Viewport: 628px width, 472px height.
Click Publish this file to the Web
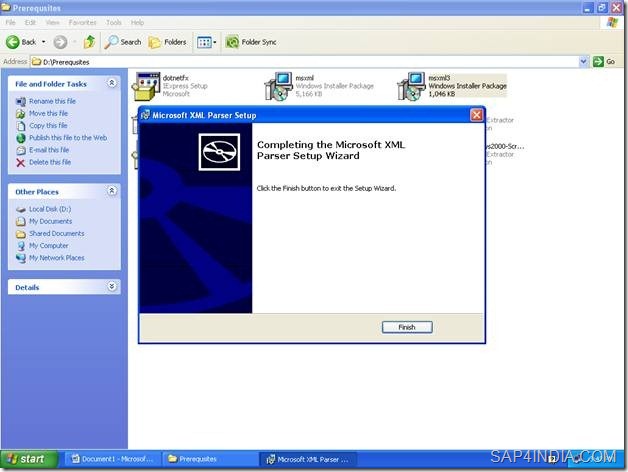click(x=68, y=138)
